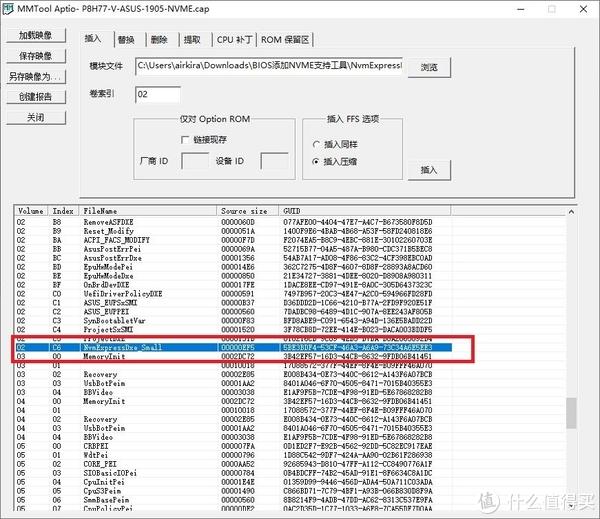Select the CpuS3Peim row

233,491
